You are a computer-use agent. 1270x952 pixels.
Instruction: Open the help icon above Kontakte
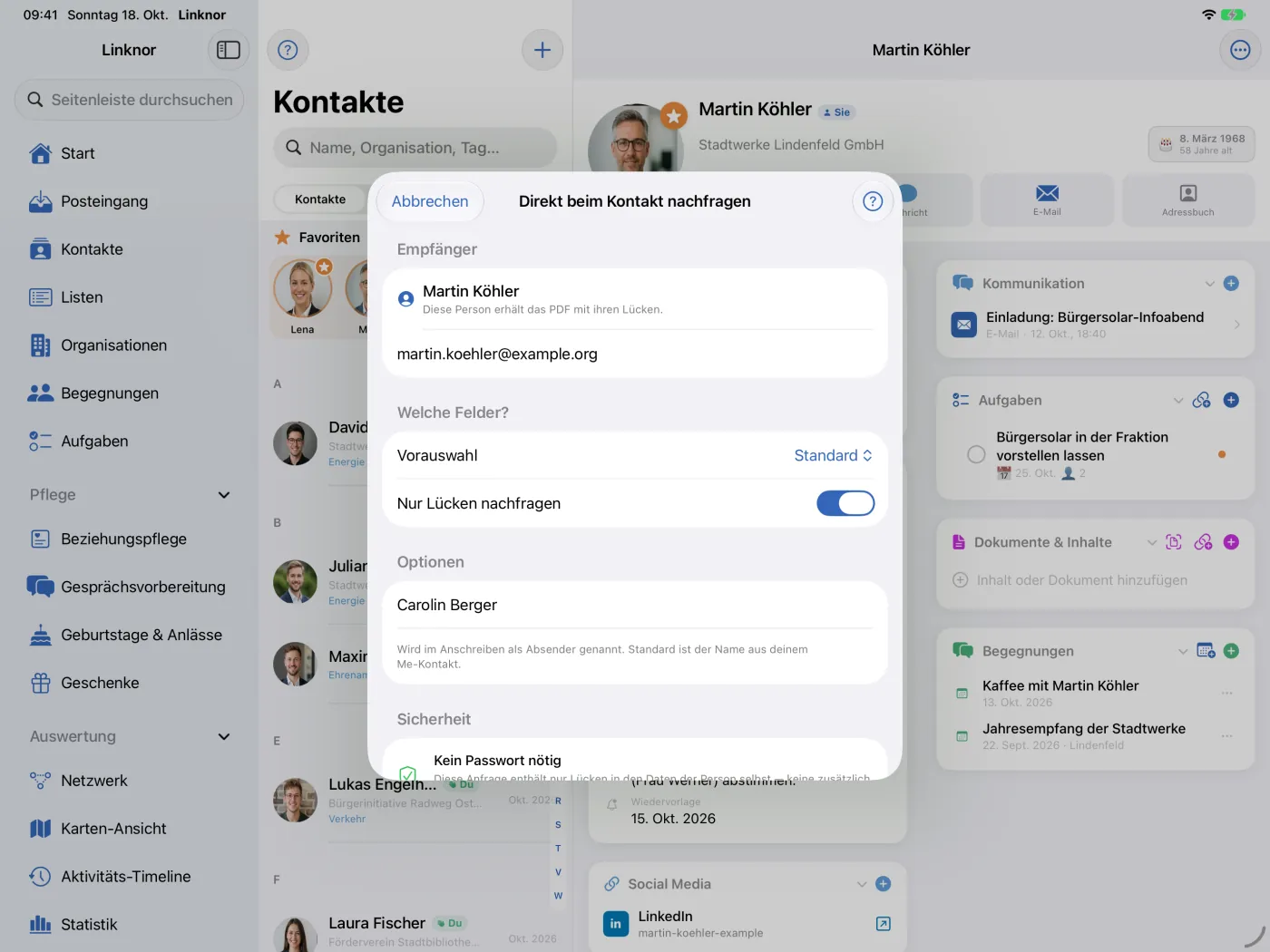click(288, 50)
